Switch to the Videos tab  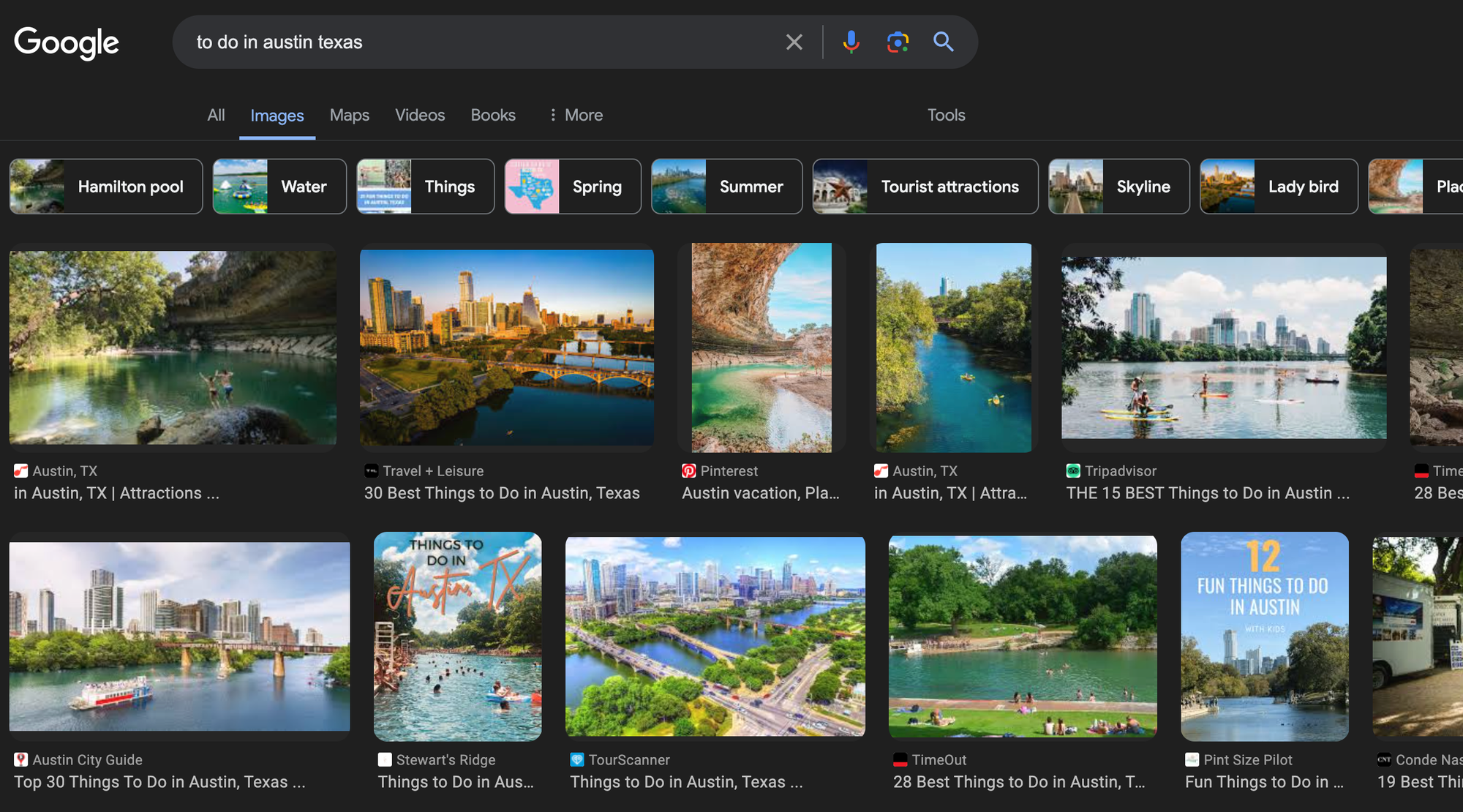pyautogui.click(x=420, y=115)
